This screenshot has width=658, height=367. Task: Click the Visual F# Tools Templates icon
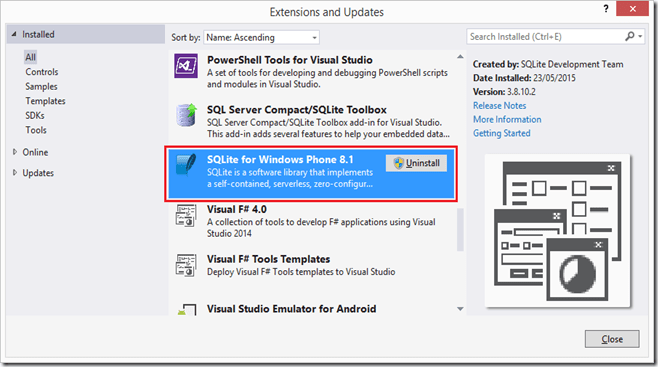pyautogui.click(x=186, y=265)
